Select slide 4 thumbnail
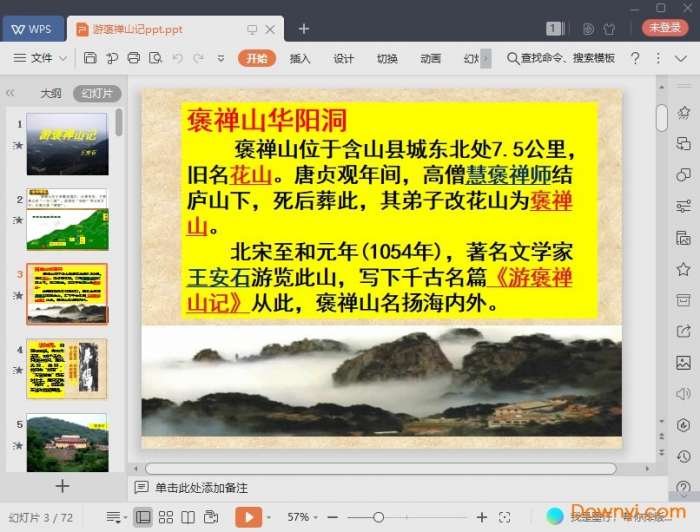The image size is (700, 532). point(67,369)
